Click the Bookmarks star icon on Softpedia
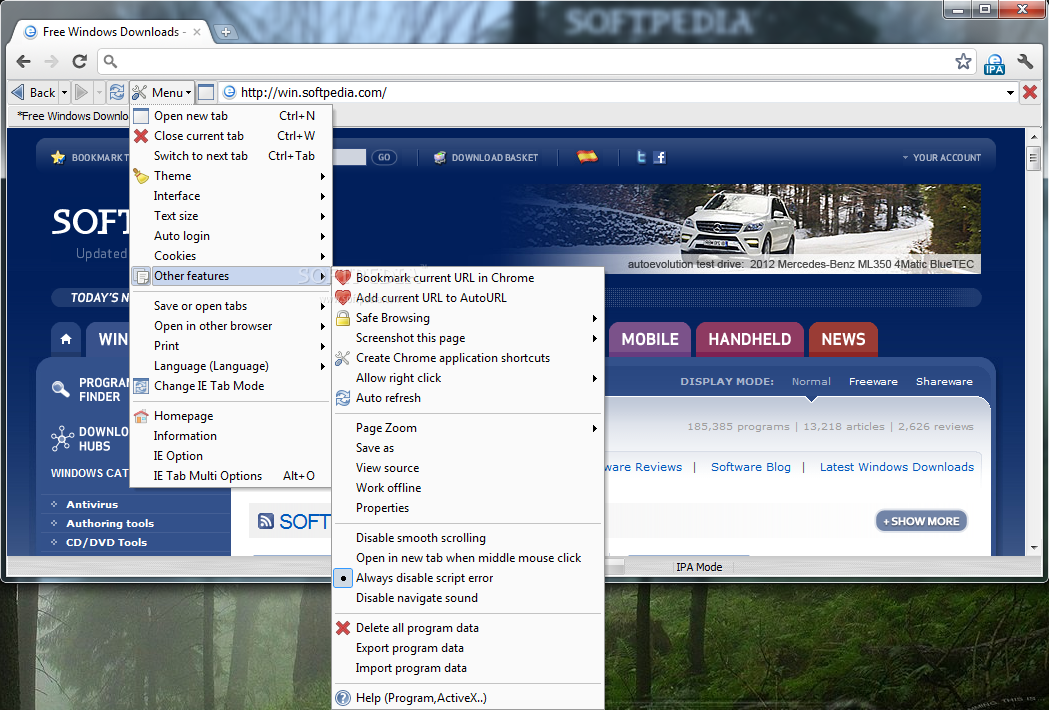Screen dimensions: 1049x710 click(58, 157)
